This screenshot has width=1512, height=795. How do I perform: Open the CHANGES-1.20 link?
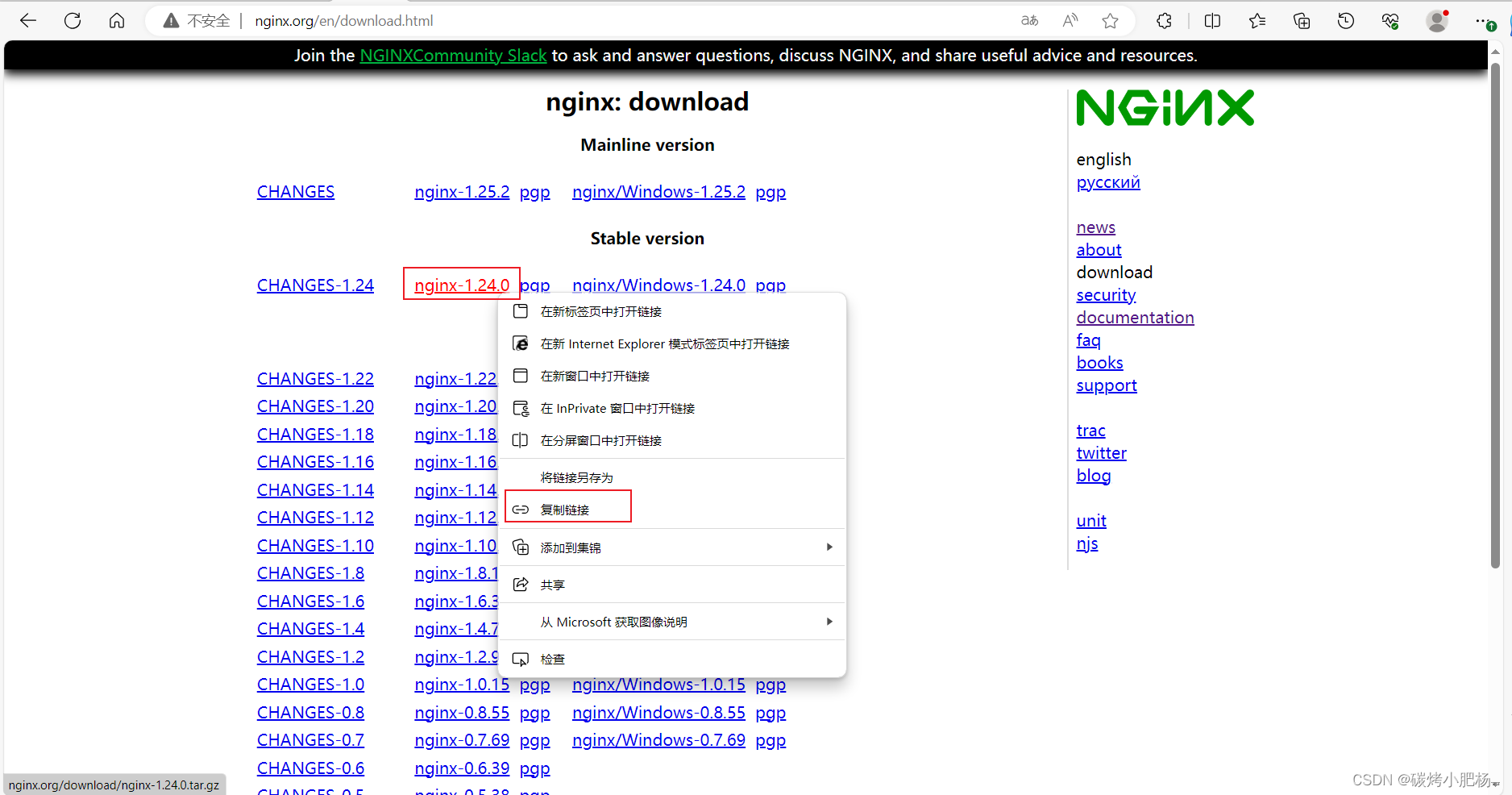pyautogui.click(x=315, y=406)
